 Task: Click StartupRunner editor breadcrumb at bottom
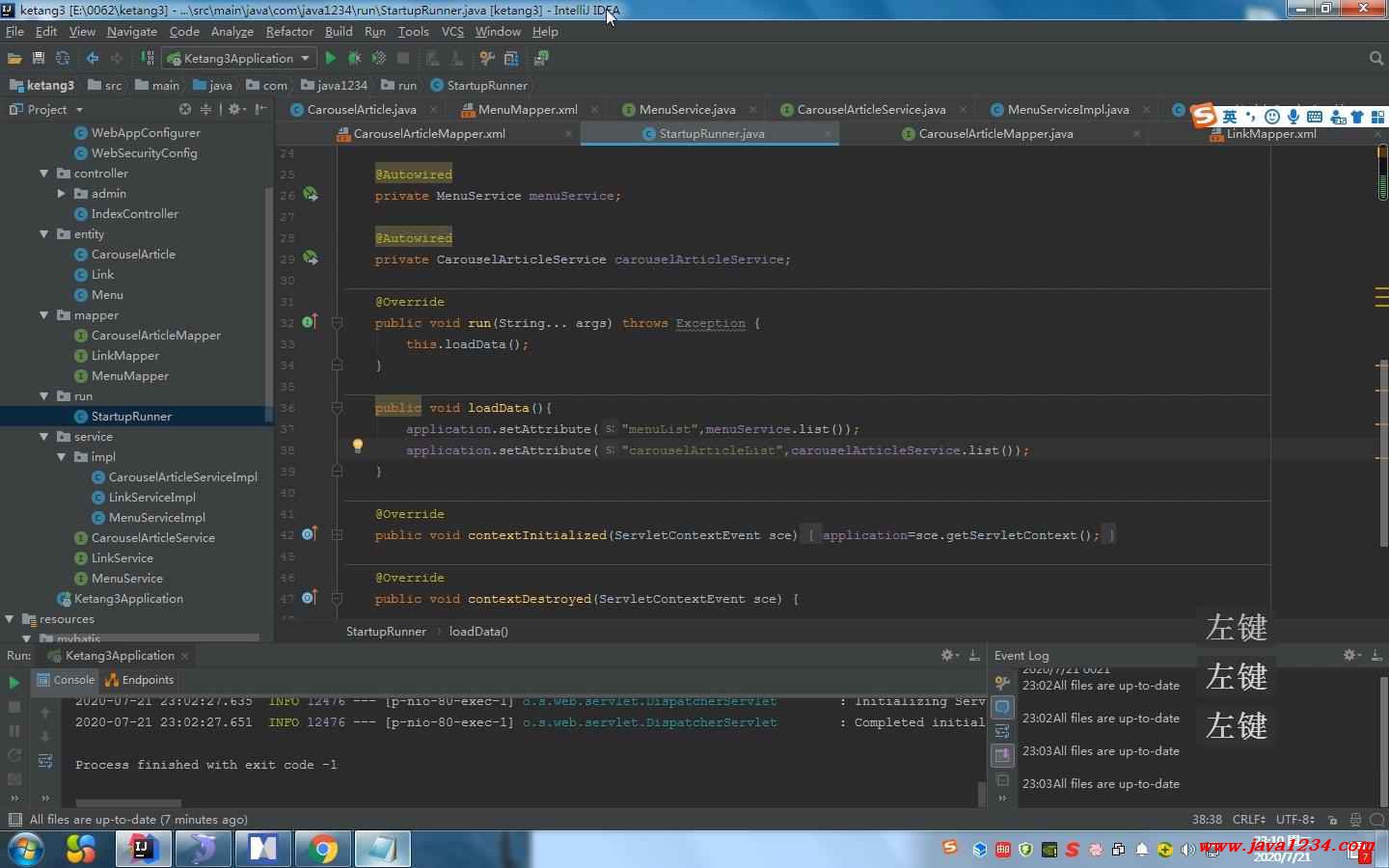[386, 631]
